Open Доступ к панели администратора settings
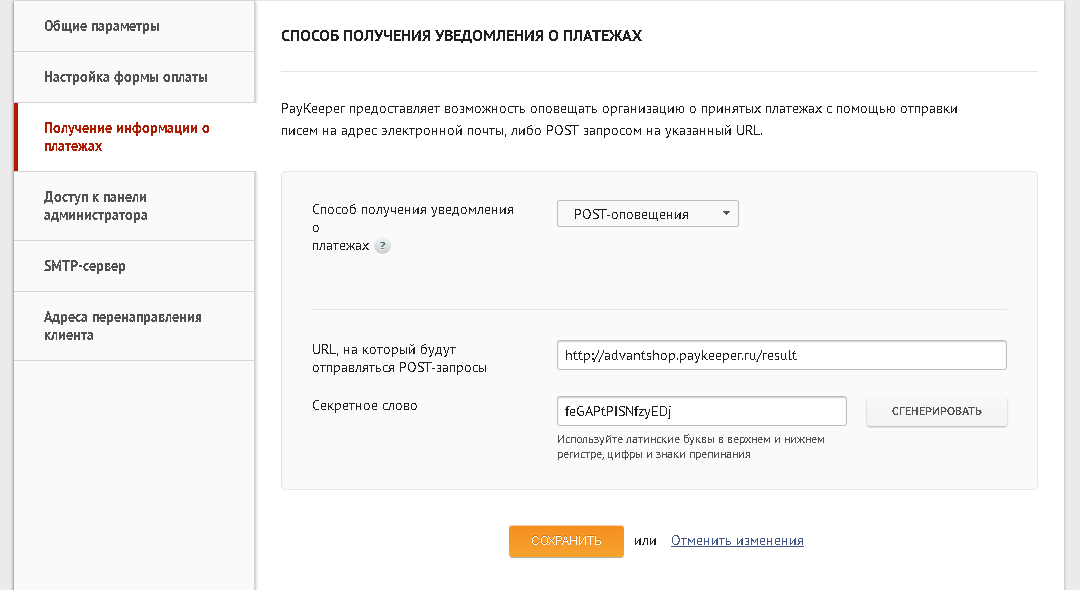The height and width of the screenshot is (590, 1080). (96, 206)
